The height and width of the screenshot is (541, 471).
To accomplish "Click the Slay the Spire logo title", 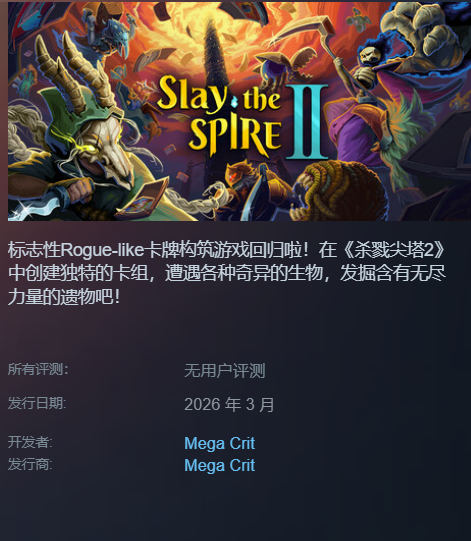I will [221, 116].
